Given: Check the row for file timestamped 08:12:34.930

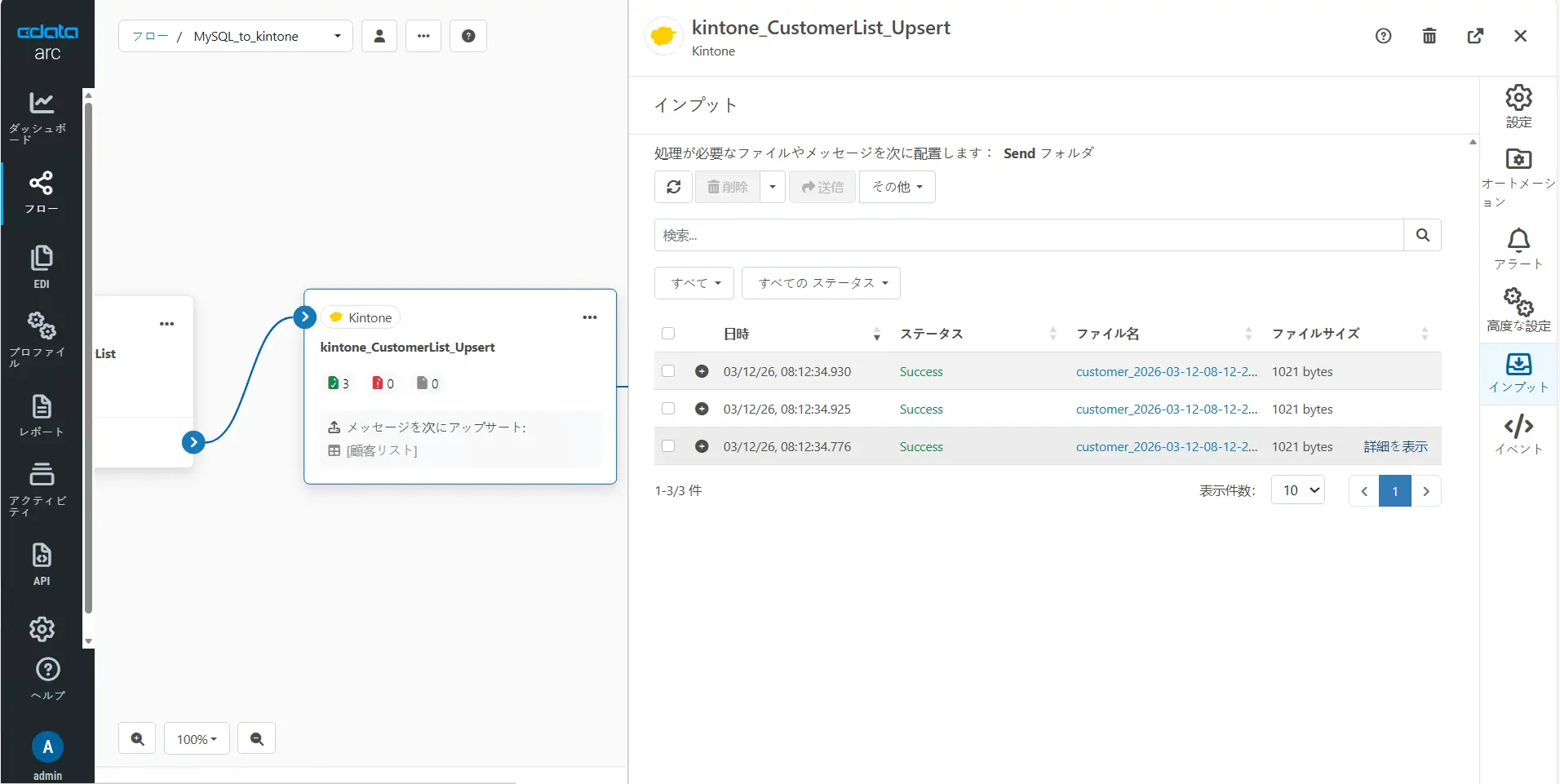Looking at the screenshot, I should click(x=667, y=370).
